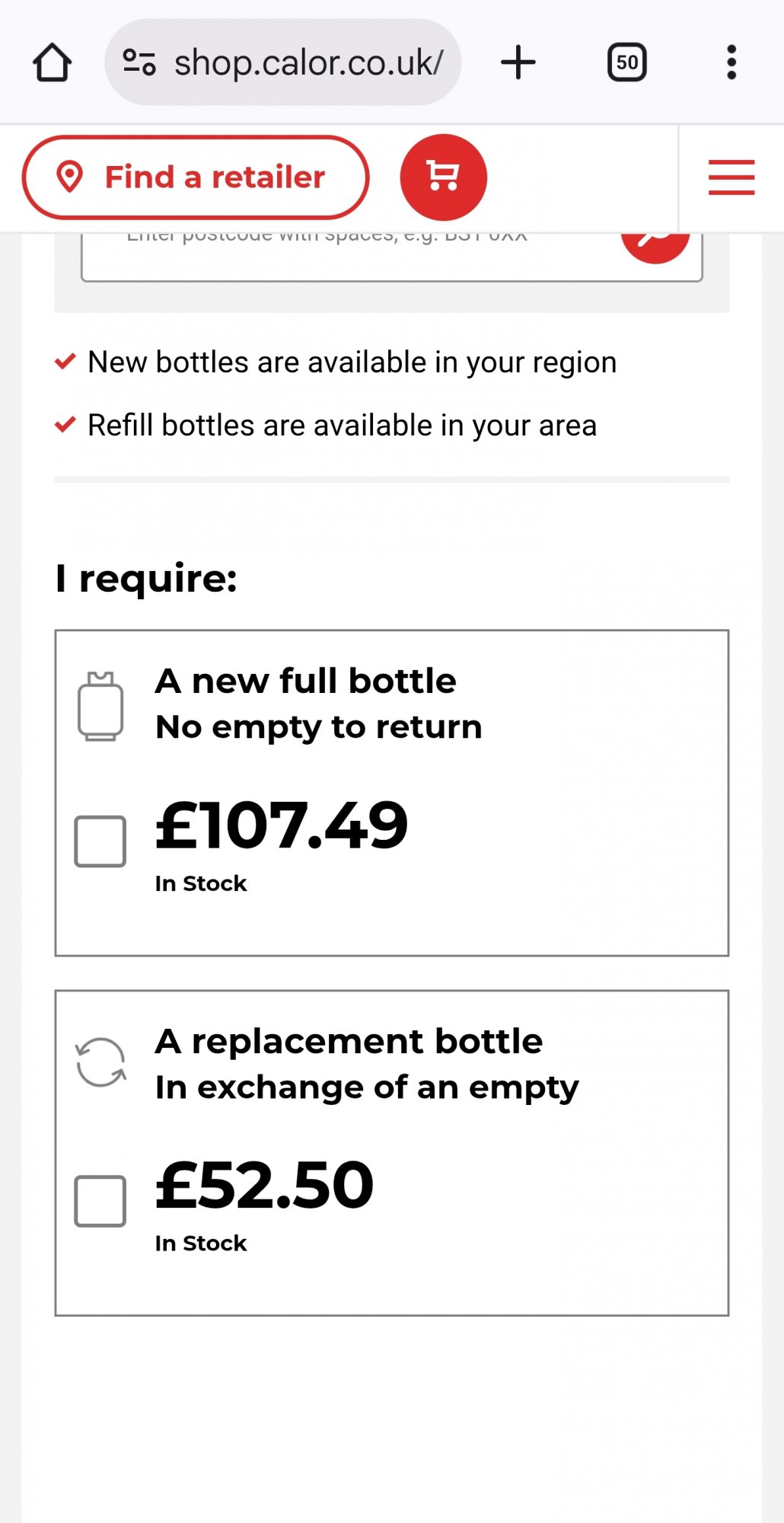The image size is (784, 1523).
Task: Open the browser three-dot menu
Action: point(731,62)
